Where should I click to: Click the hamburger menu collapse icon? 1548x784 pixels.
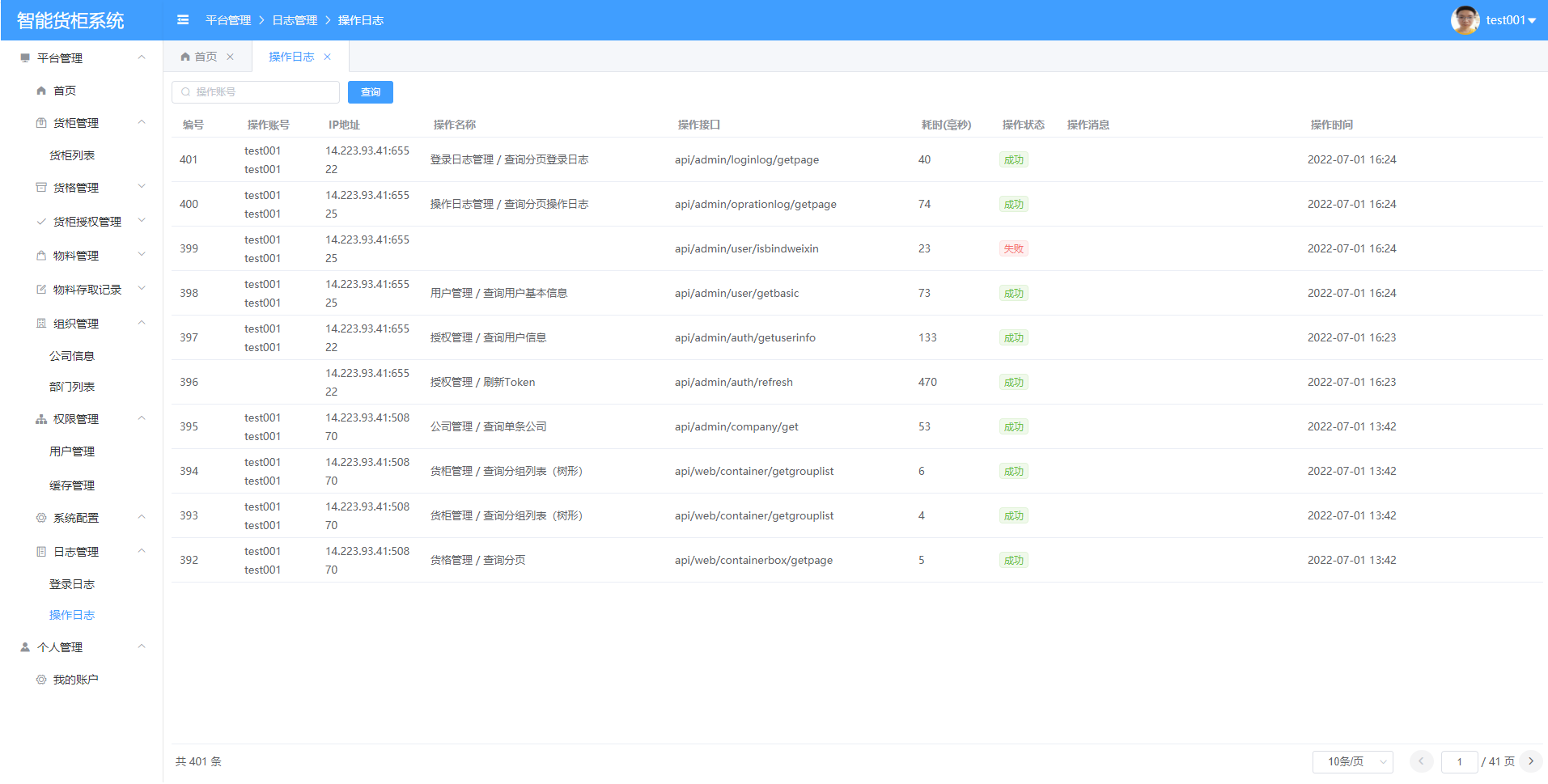click(x=183, y=20)
